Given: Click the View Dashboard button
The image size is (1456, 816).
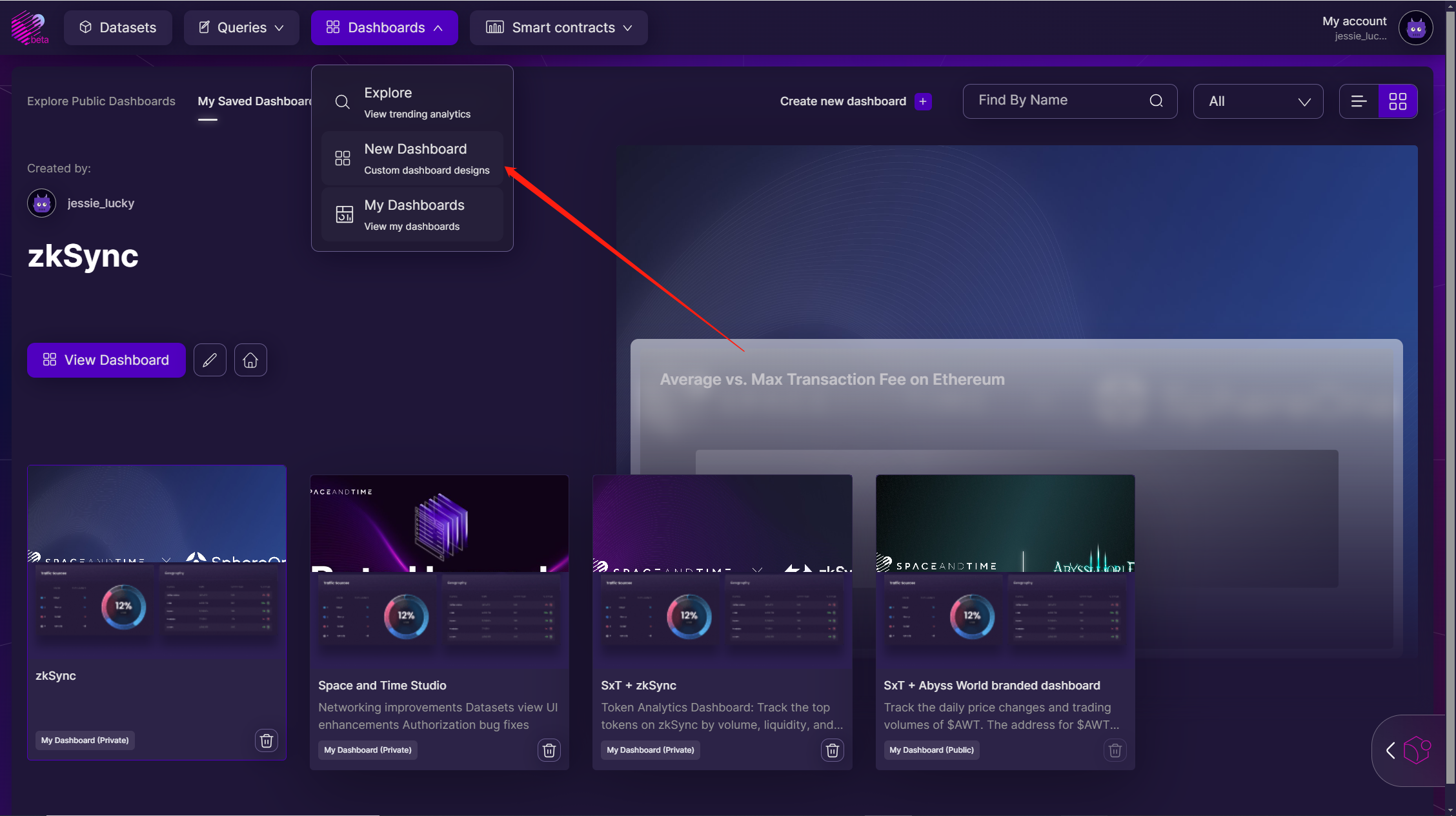Looking at the screenshot, I should 106,360.
